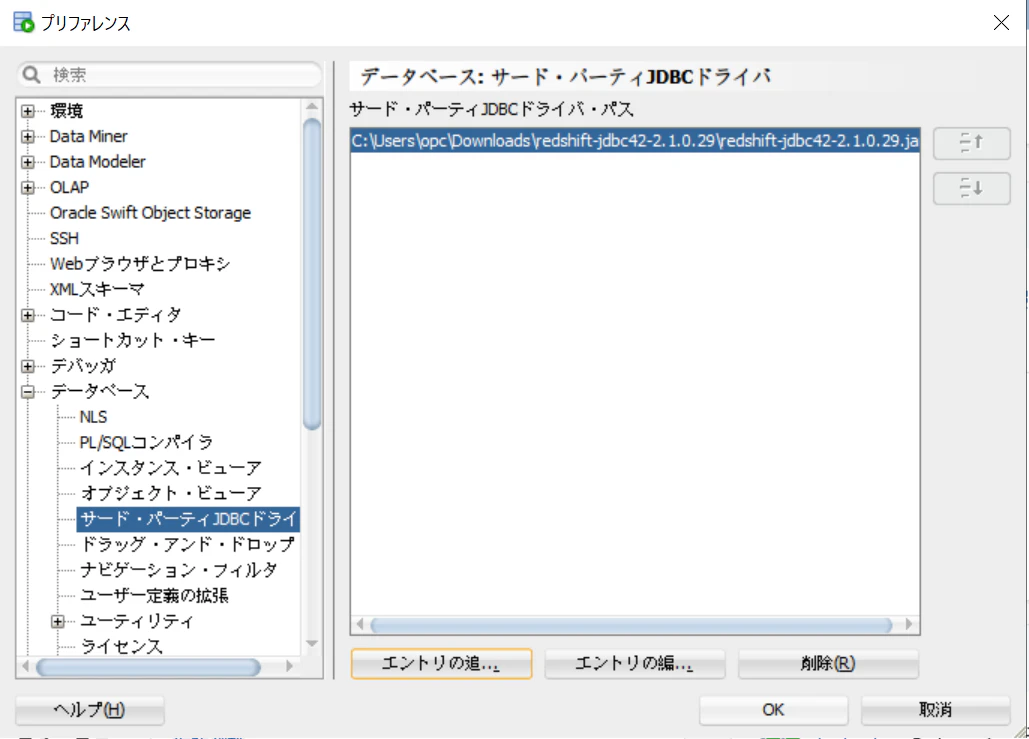The image size is (1029, 739).
Task: Expand the OLAP tree node
Action: click(x=28, y=188)
